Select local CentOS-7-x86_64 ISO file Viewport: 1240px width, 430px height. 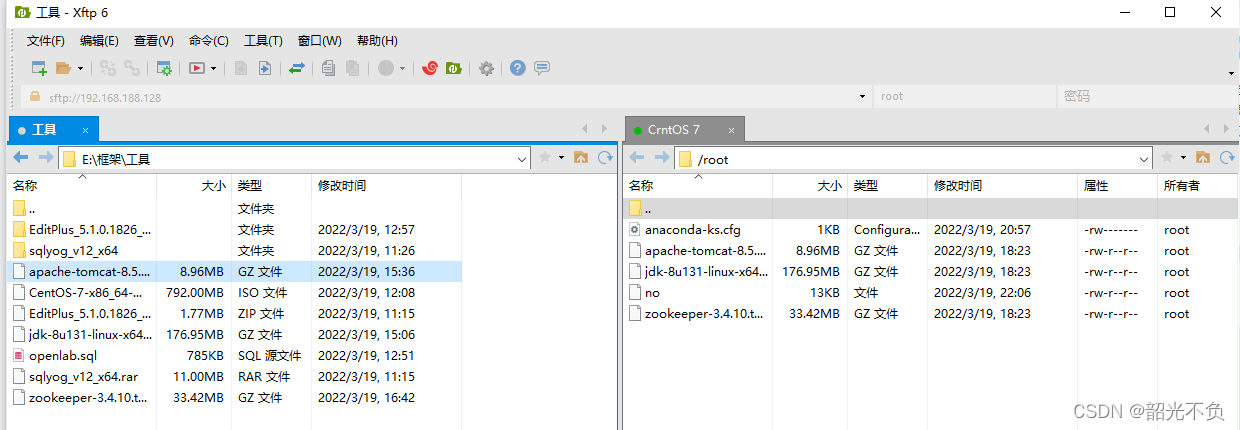pyautogui.click(x=235, y=292)
